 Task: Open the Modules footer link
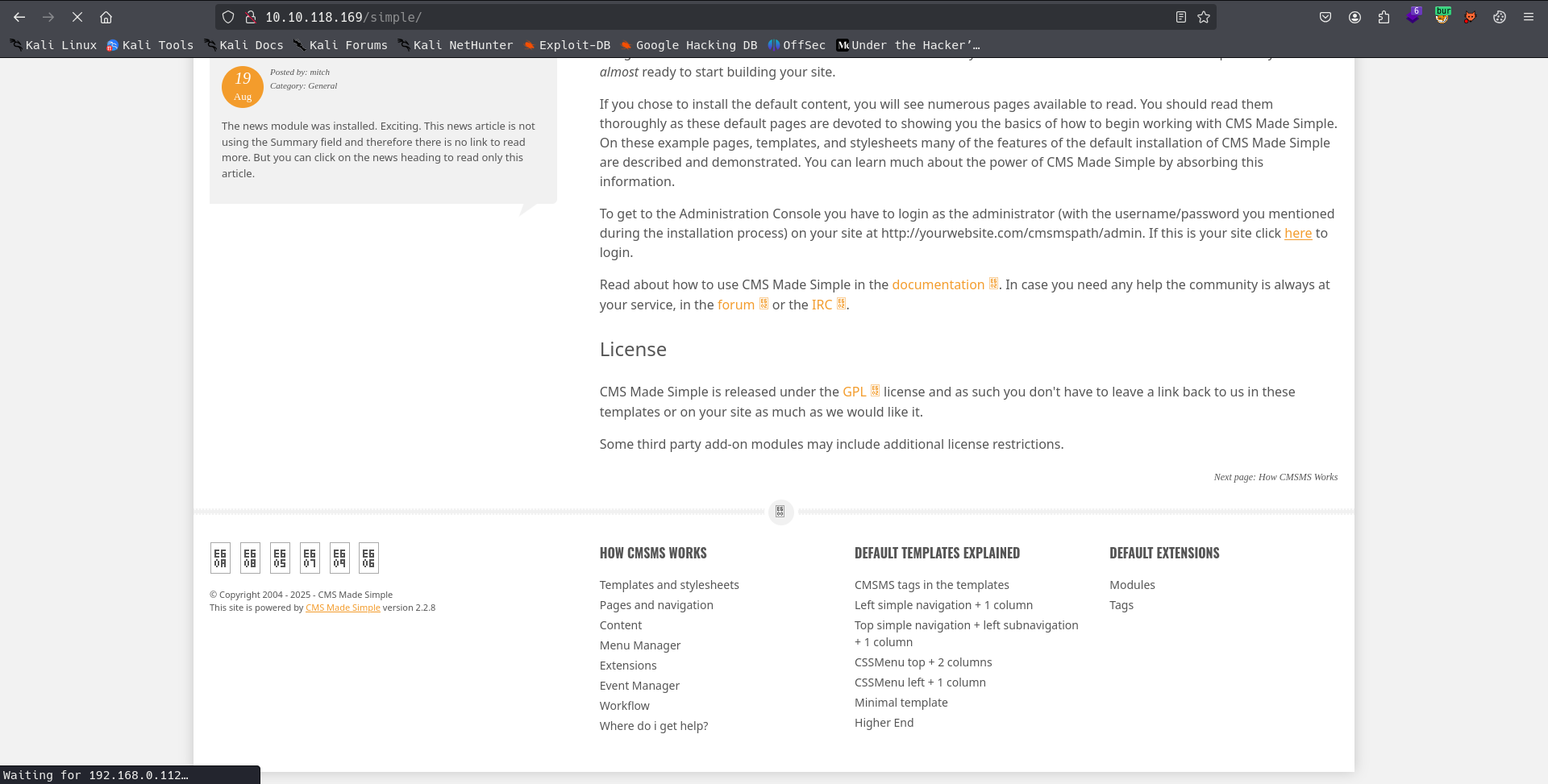(1132, 585)
